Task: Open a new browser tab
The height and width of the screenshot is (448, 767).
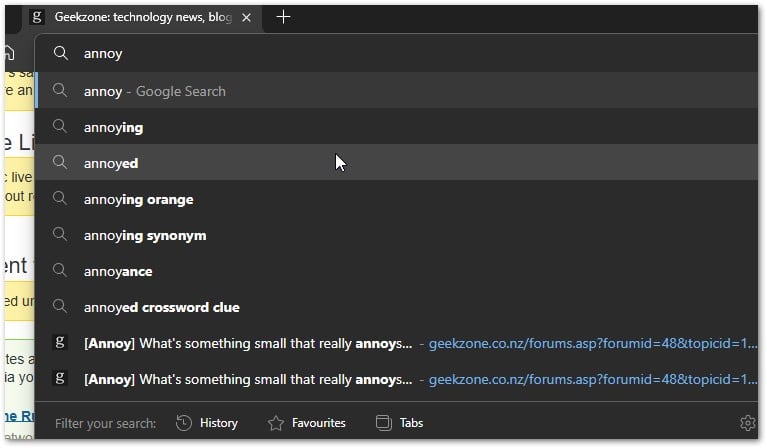Action: coord(283,17)
